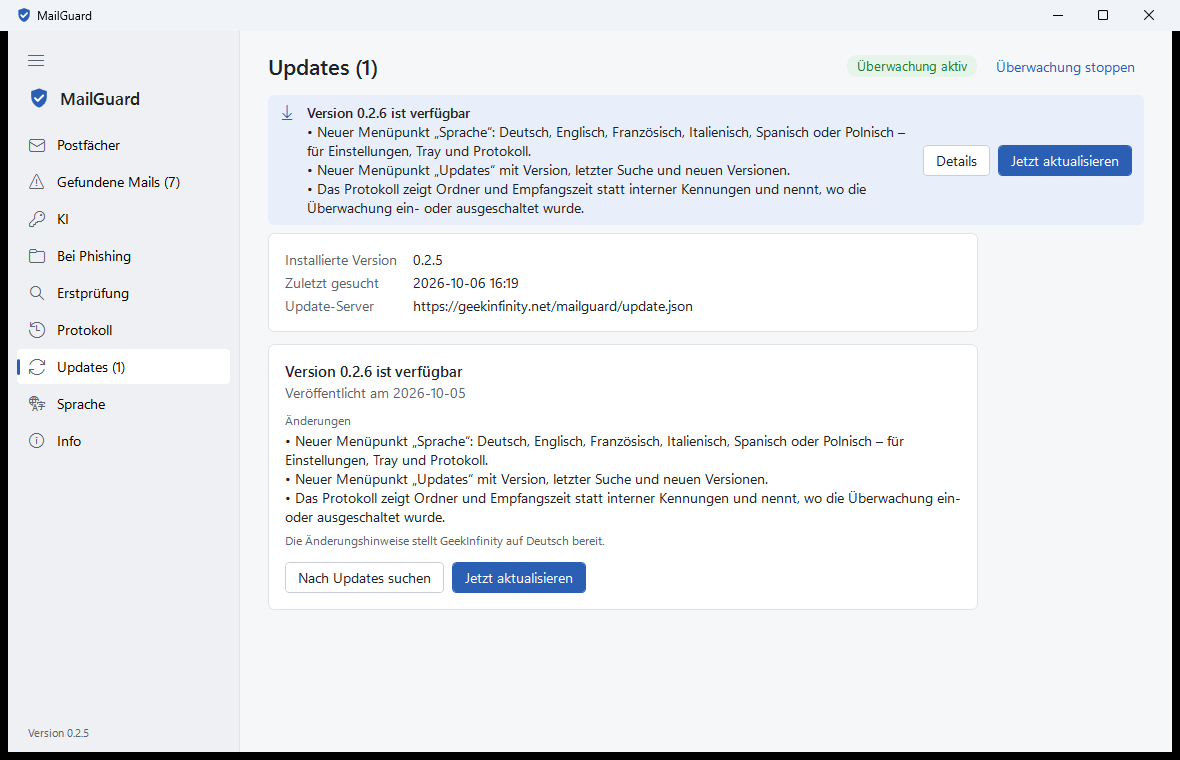This screenshot has width=1180, height=760.
Task: Click the Überwachung aktiv status badge
Action: (912, 66)
